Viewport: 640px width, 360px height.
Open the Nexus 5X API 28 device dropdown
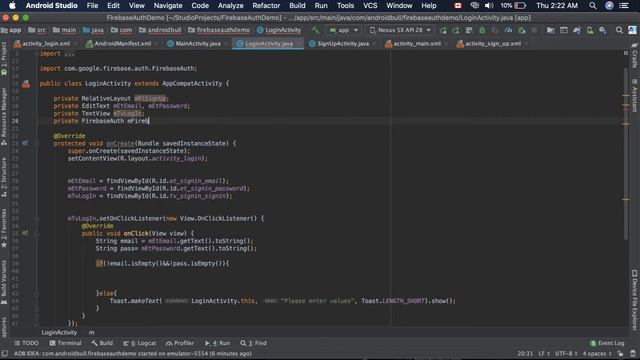pos(400,30)
